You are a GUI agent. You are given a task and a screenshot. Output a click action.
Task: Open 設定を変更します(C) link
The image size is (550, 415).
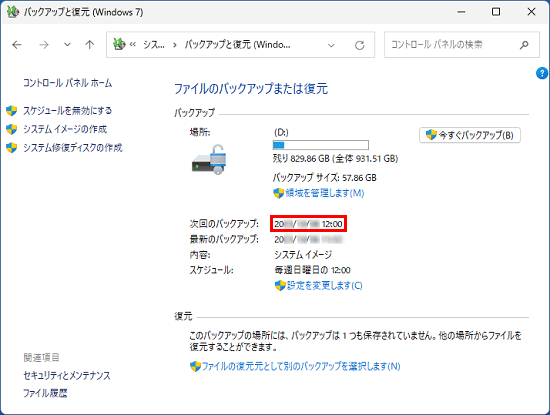tap(324, 286)
